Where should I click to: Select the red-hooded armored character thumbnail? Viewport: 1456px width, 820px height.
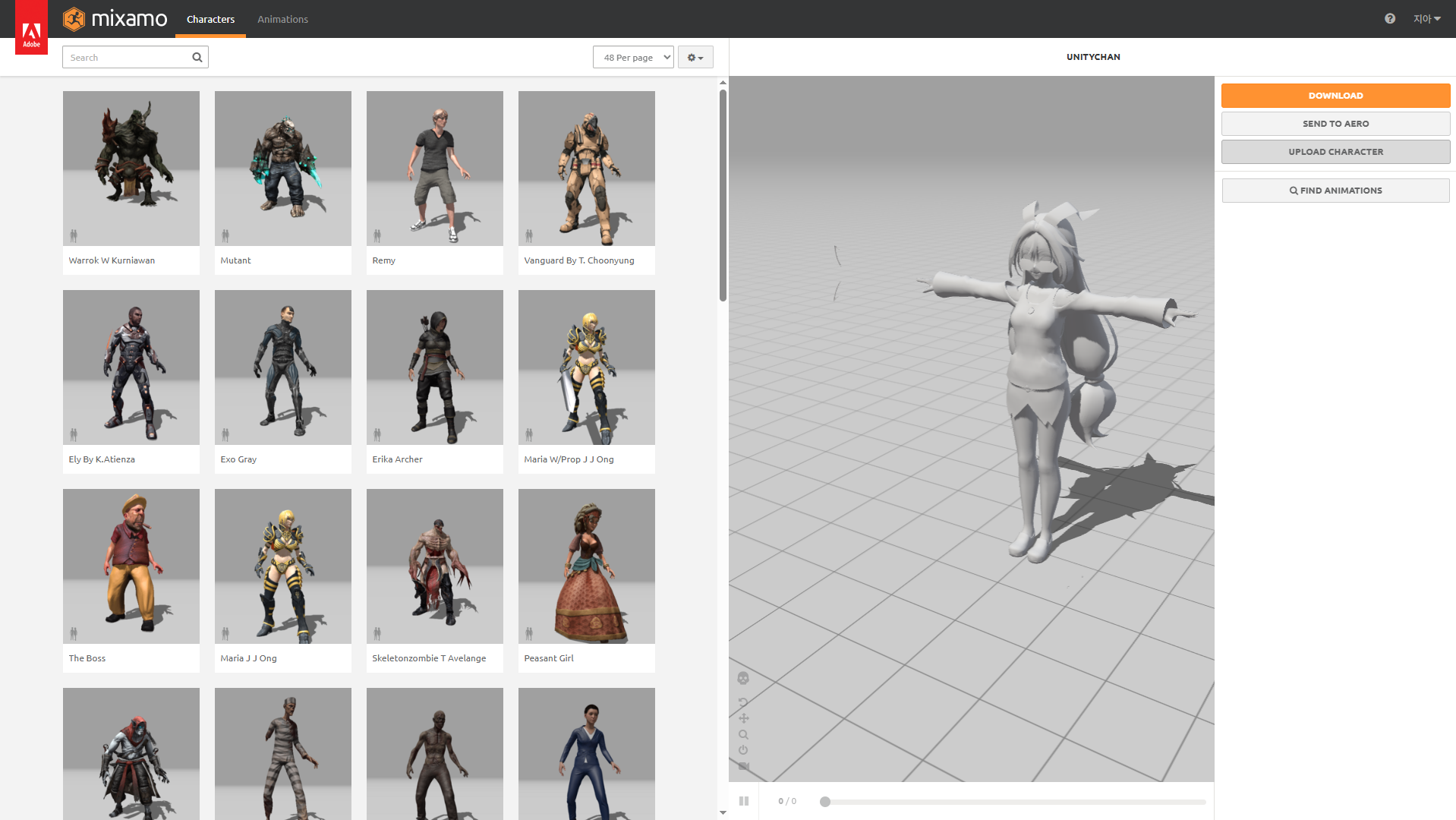point(131,754)
